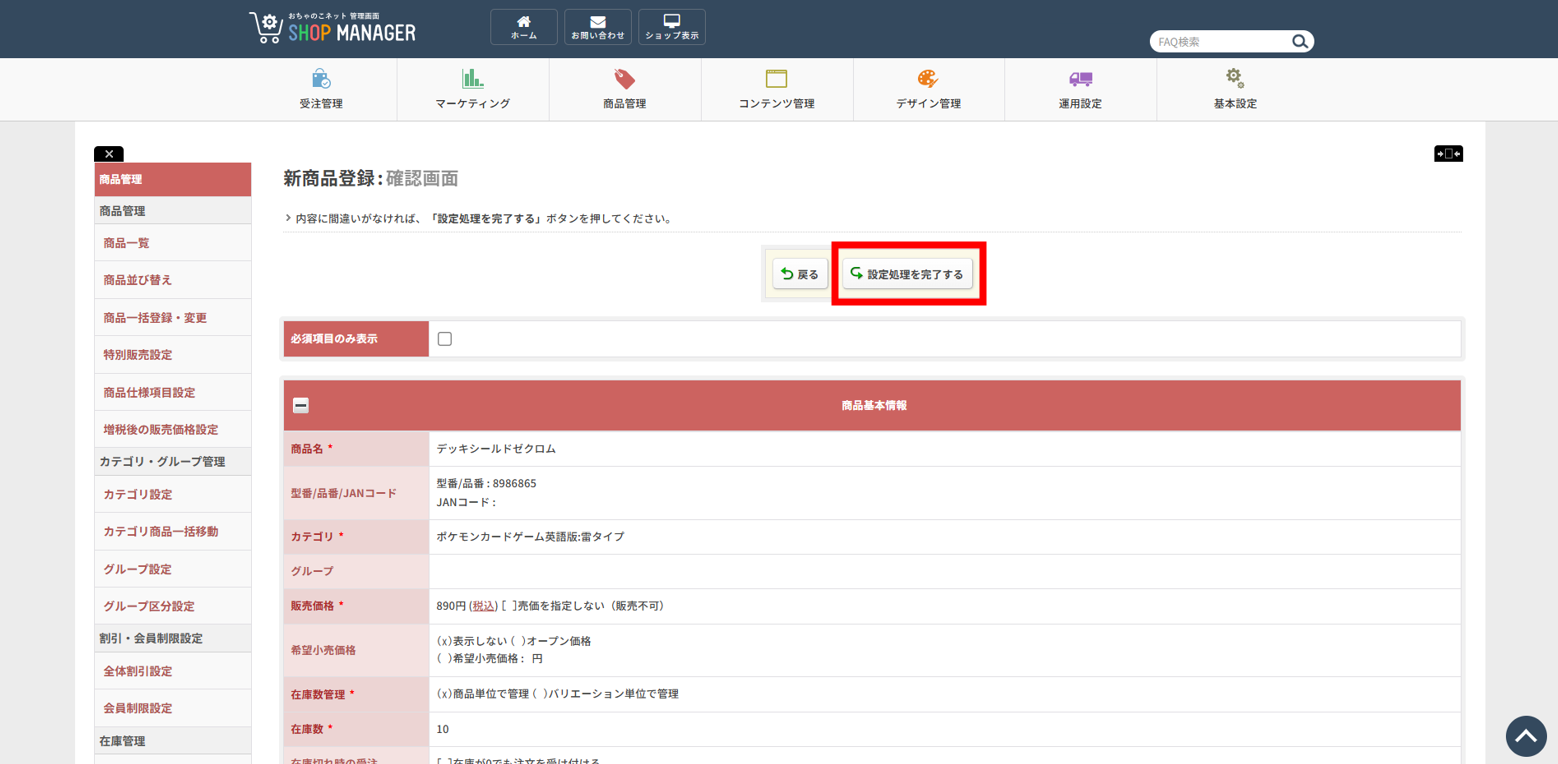The height and width of the screenshot is (764, 1558).
Task: Click the 戻る button
Action: (799, 274)
